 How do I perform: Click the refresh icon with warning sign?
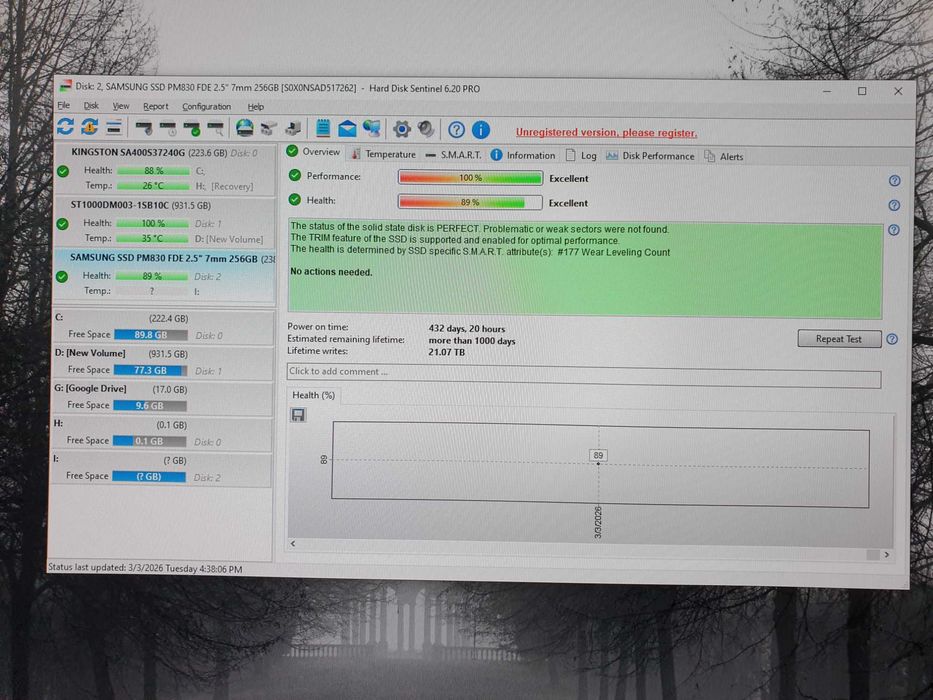click(x=90, y=126)
